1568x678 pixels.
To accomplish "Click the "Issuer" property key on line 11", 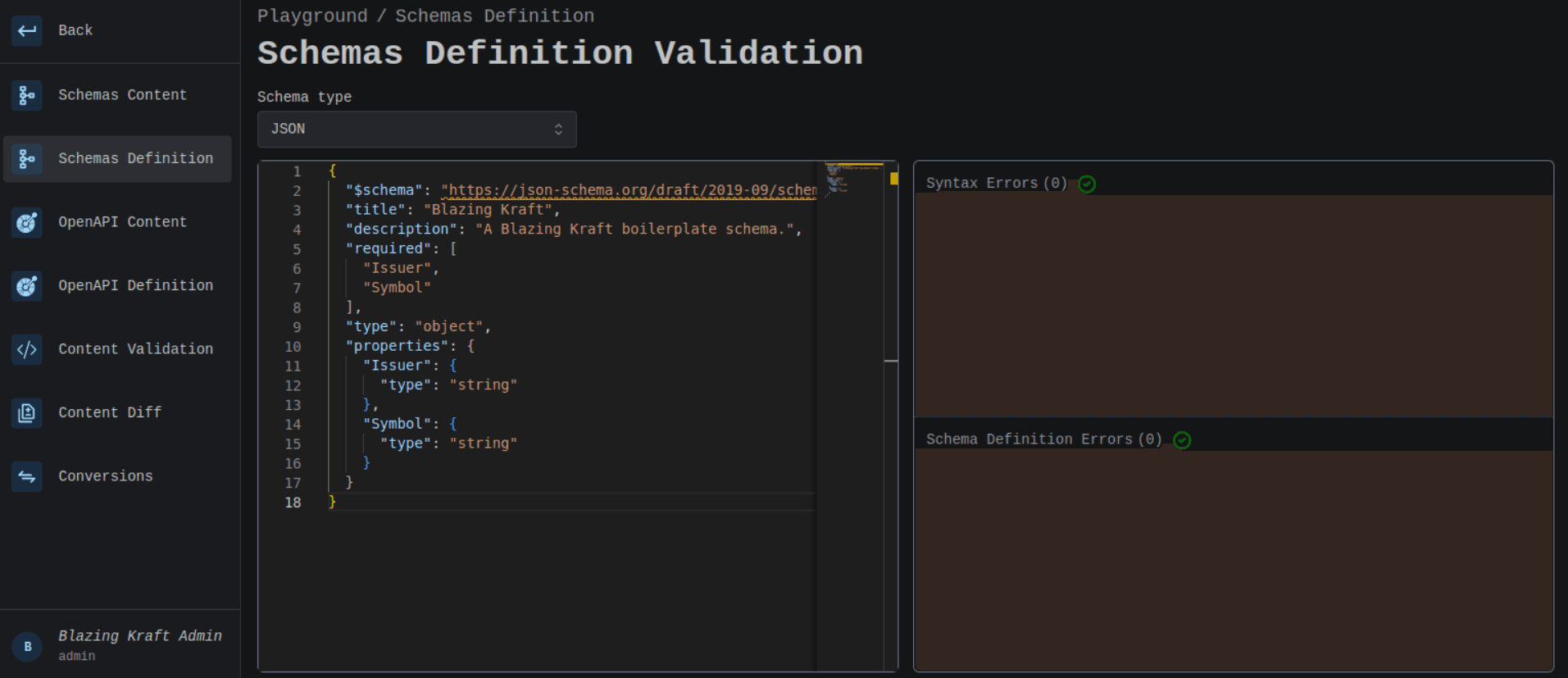I will click(x=397, y=366).
